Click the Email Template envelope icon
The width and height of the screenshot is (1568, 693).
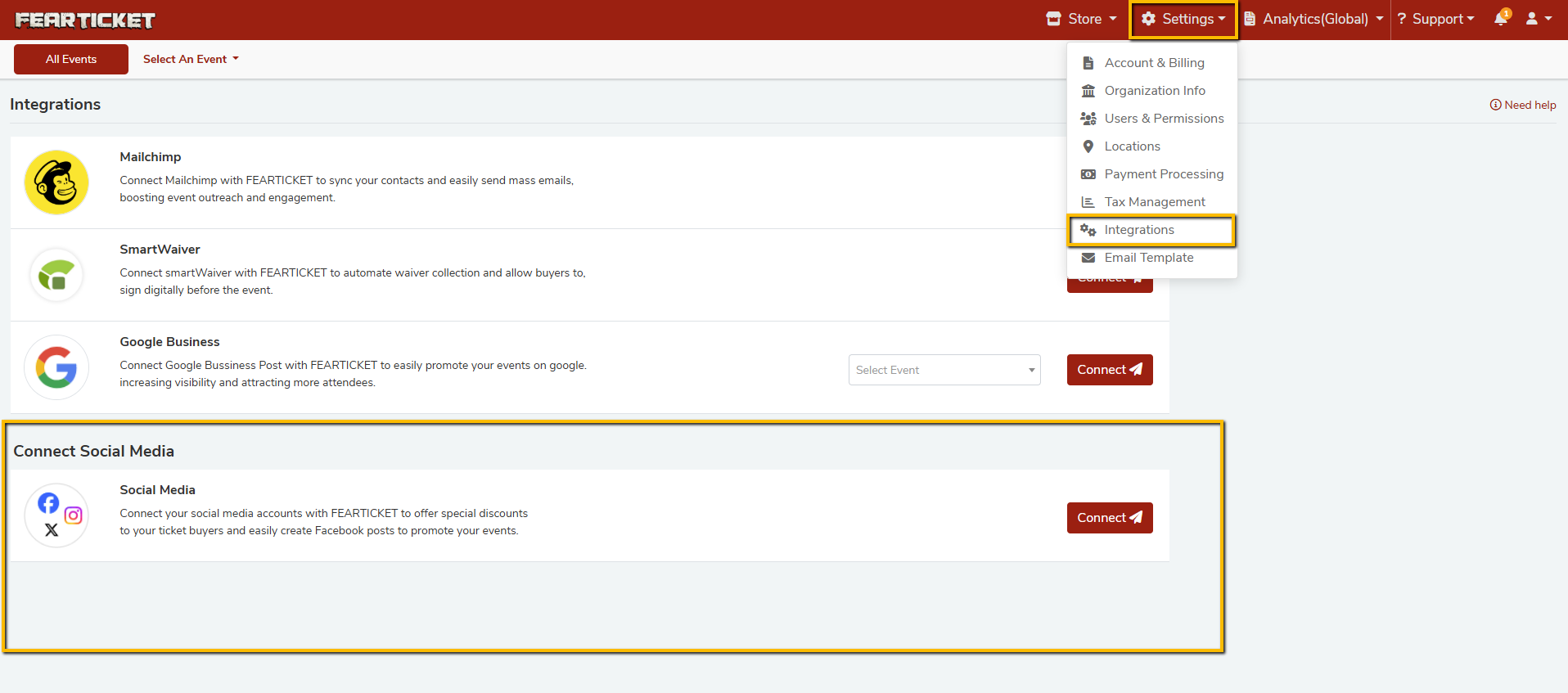coord(1088,258)
